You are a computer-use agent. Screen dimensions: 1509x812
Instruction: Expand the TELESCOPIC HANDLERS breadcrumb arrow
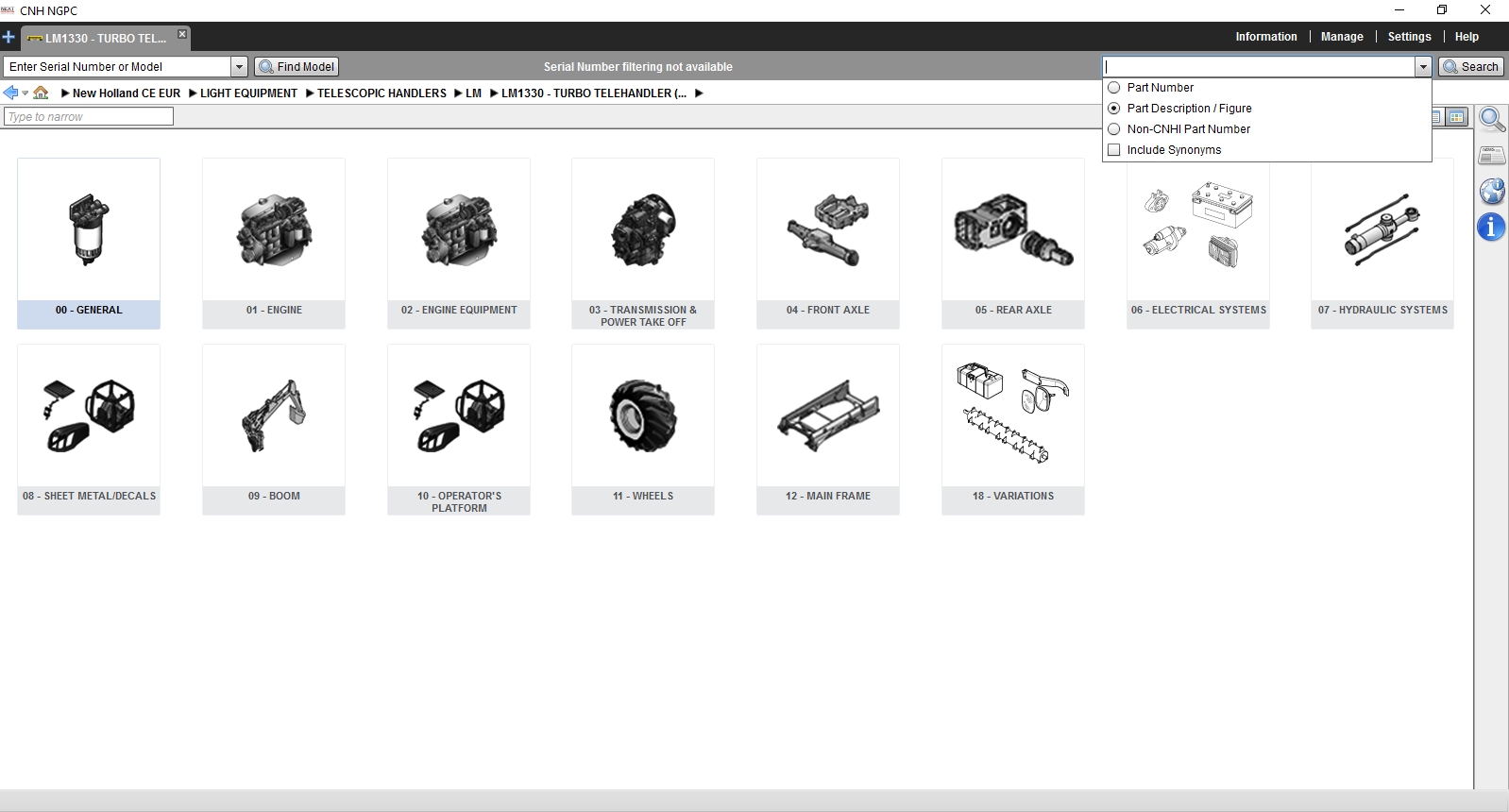(310, 93)
